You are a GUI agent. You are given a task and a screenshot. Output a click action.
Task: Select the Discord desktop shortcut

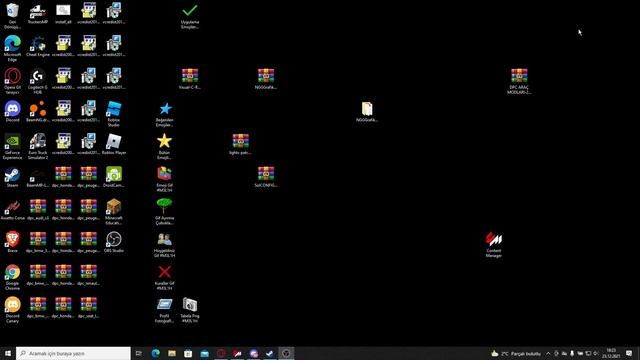(x=12, y=111)
